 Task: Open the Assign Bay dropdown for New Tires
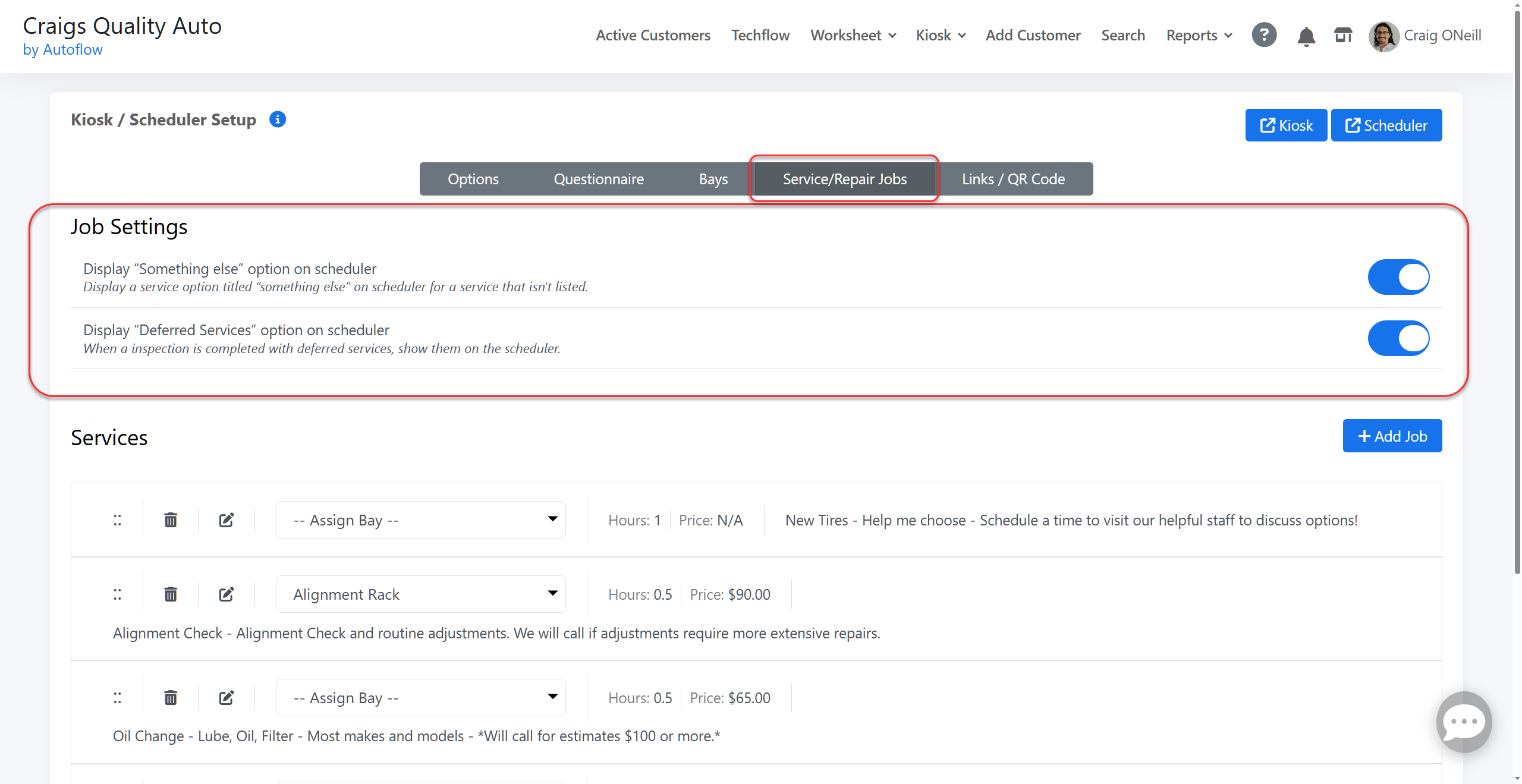pyautogui.click(x=420, y=520)
